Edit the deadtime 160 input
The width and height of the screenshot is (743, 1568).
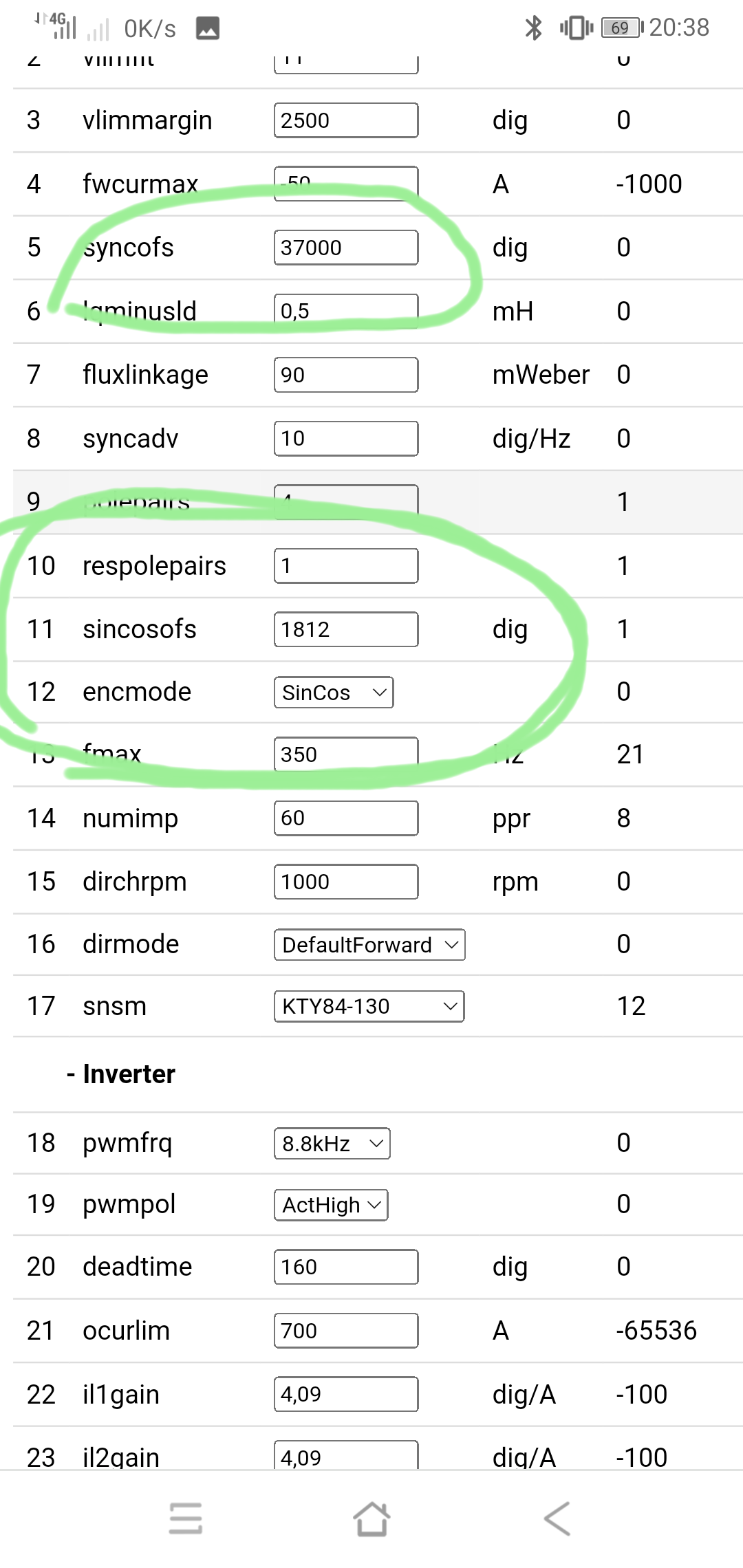(345, 1267)
